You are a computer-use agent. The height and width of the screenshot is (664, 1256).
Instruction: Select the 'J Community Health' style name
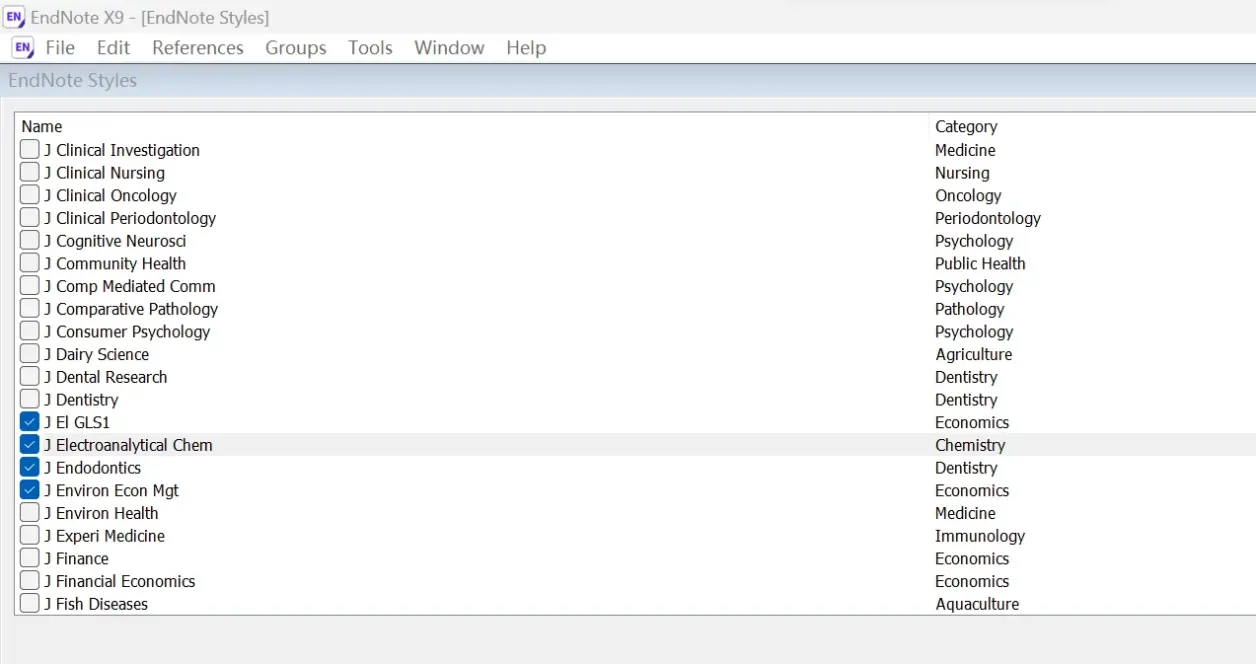(x=115, y=263)
